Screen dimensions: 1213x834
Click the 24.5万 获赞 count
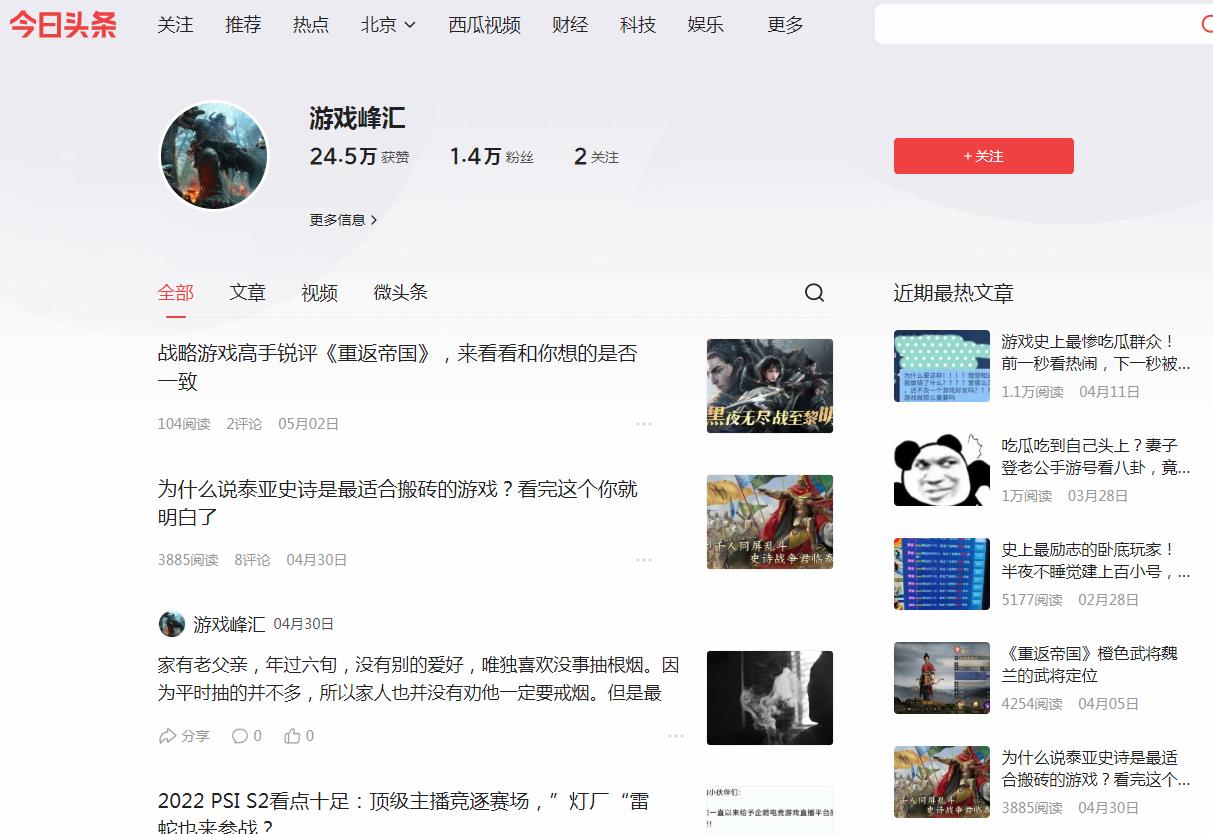359,156
